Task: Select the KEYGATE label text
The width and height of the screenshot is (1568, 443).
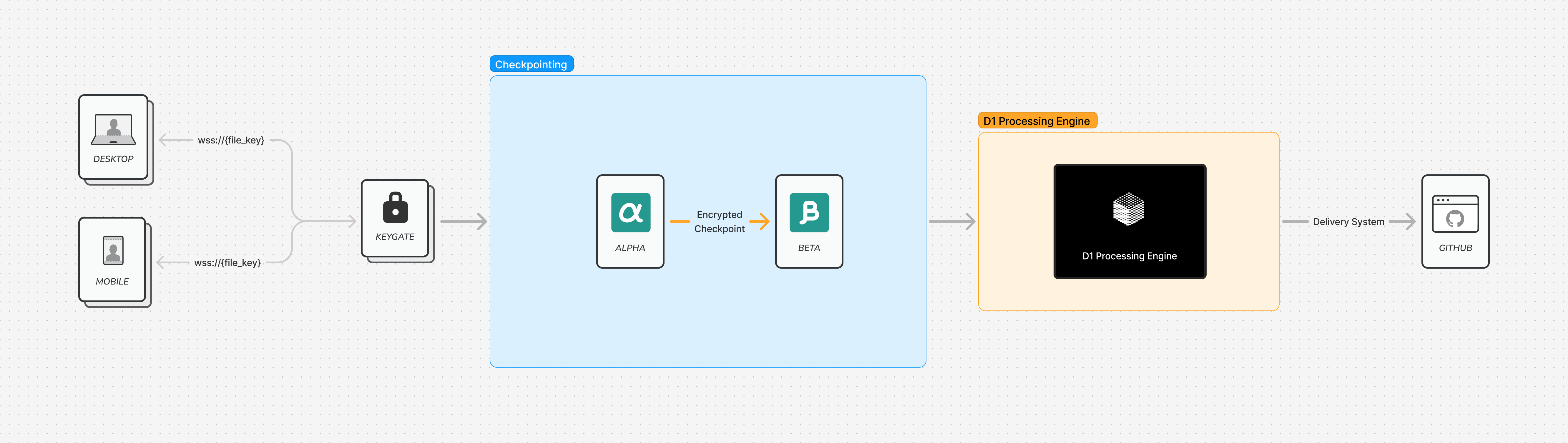Action: (395, 237)
